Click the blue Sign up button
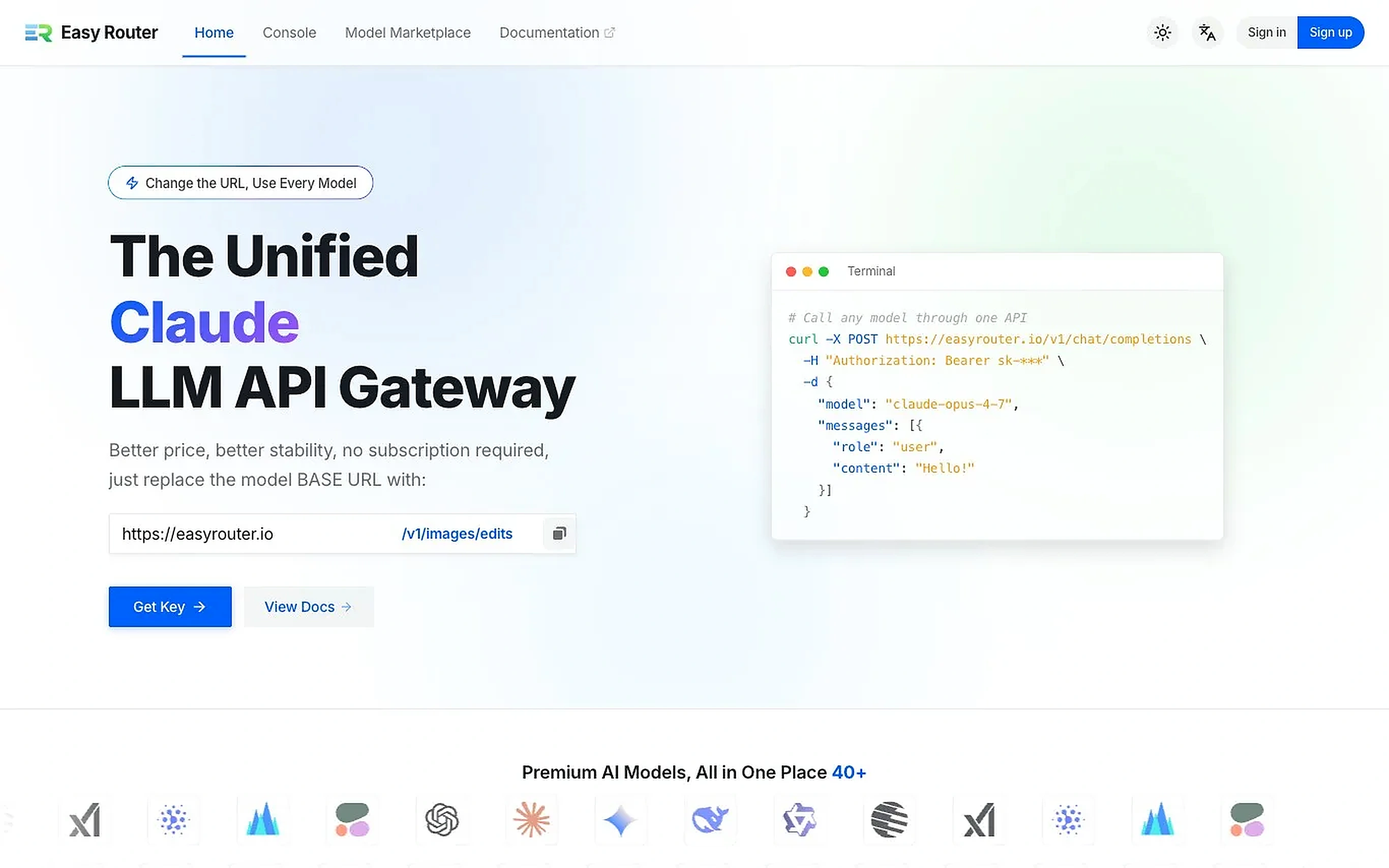Screen dimensions: 1389x868 click(1331, 33)
